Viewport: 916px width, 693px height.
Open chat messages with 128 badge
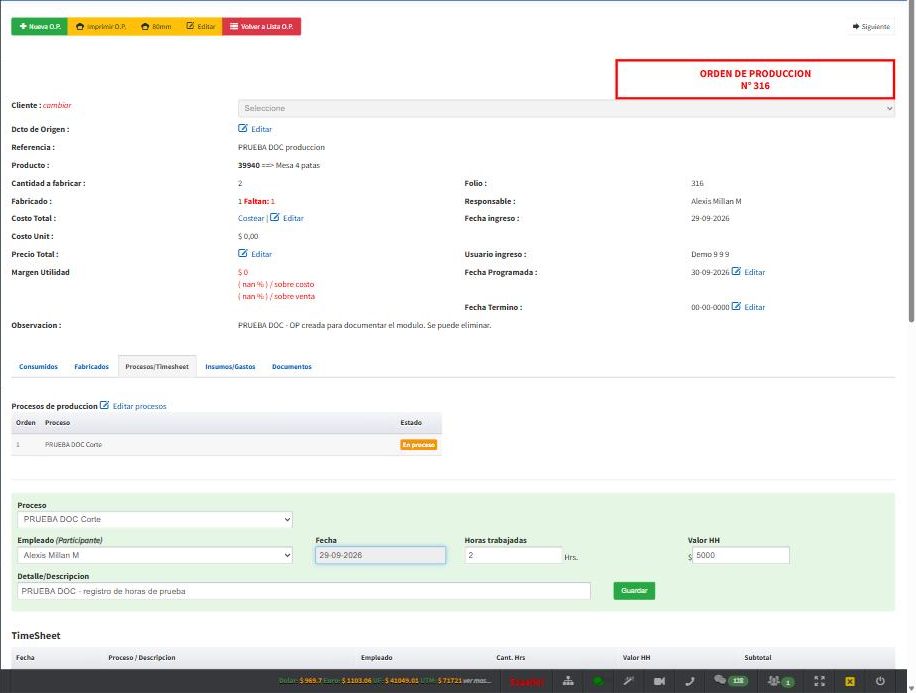730,680
